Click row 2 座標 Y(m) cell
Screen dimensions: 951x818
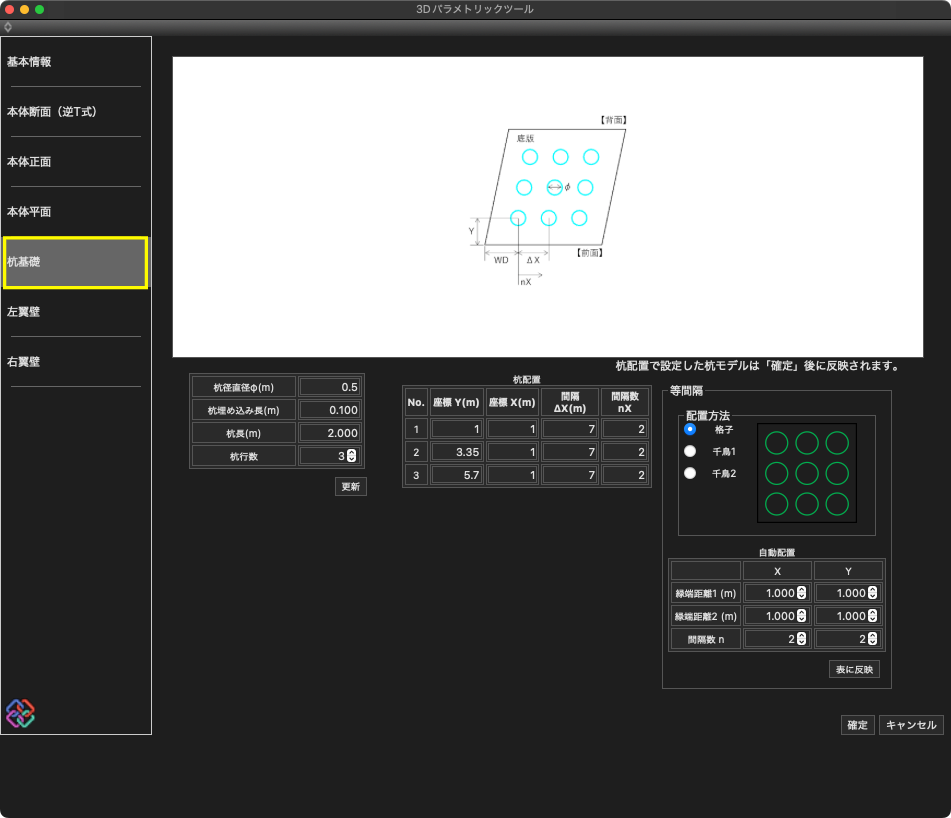point(457,452)
